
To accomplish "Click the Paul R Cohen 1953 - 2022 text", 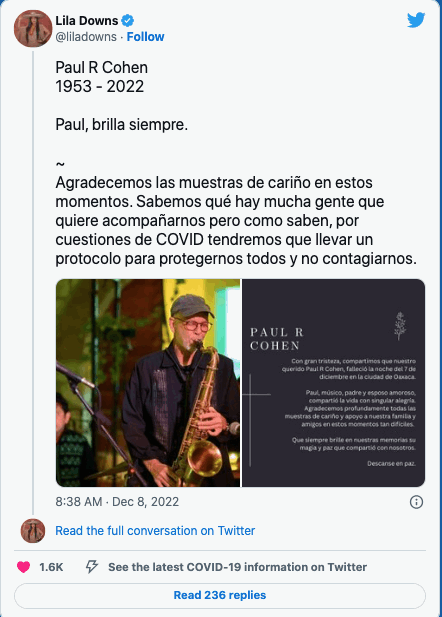I will 102,77.
